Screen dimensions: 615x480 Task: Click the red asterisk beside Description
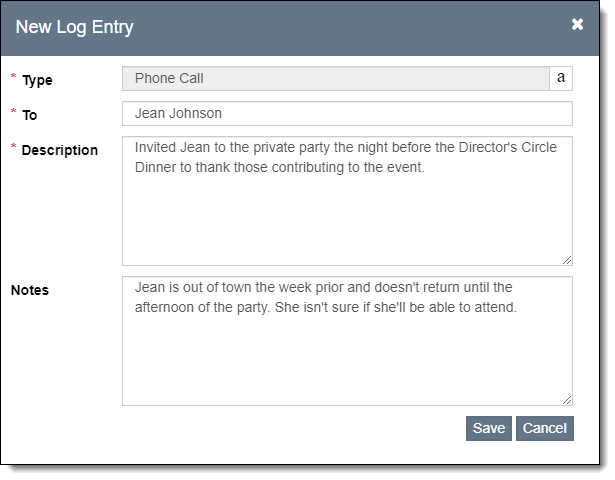14,148
